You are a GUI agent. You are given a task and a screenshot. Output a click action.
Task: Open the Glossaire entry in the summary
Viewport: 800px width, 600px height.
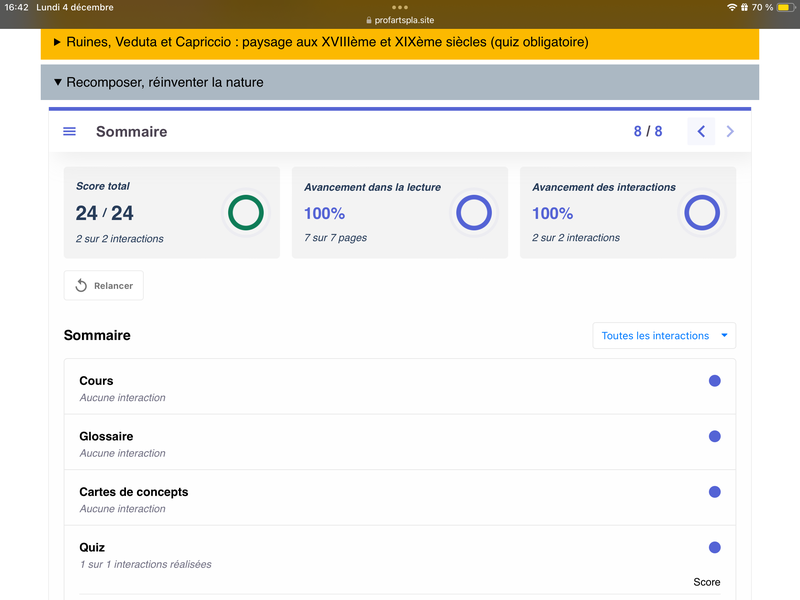click(106, 436)
